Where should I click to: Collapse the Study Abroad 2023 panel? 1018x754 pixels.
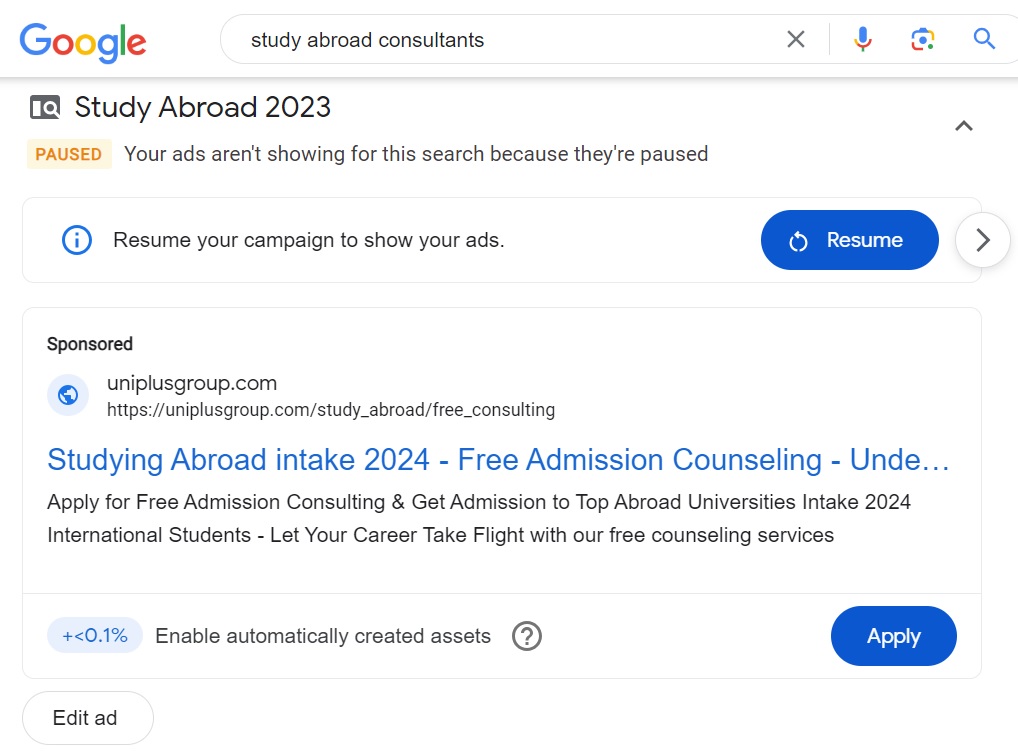964,126
